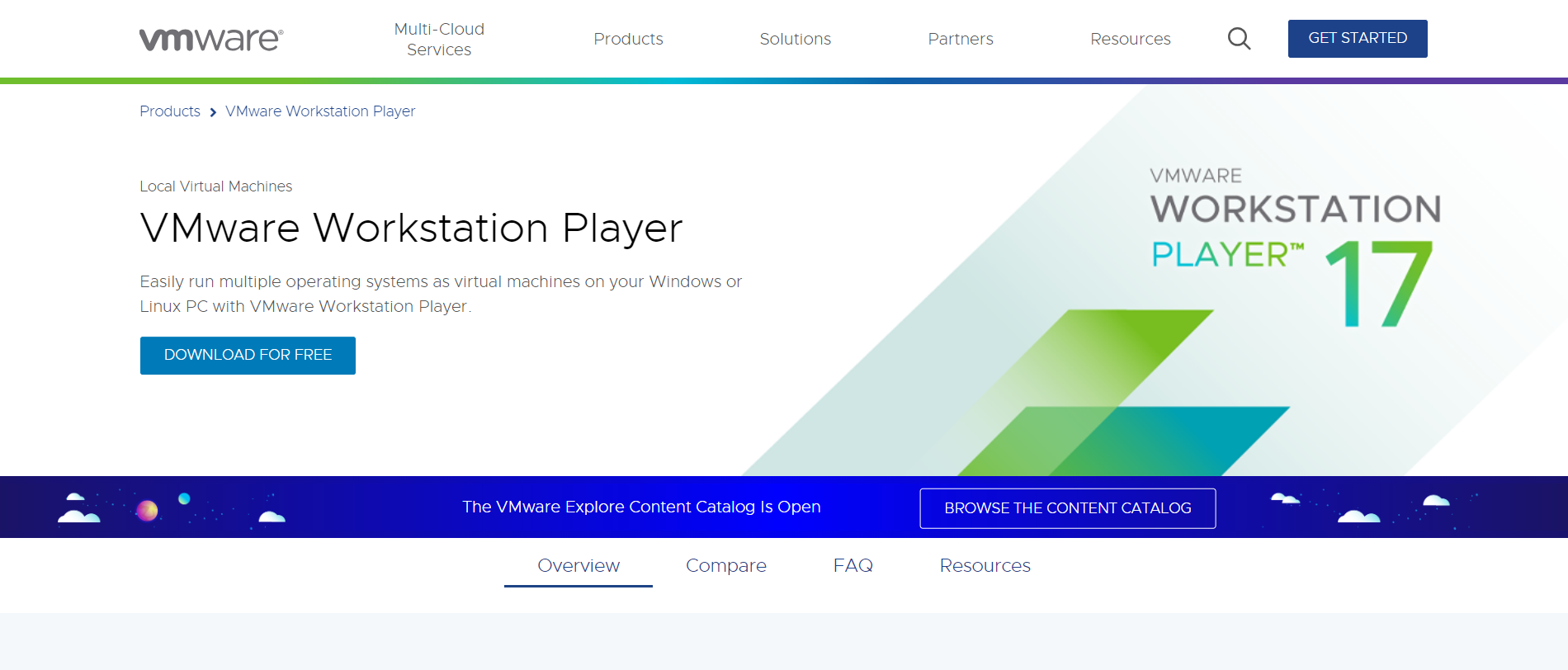The image size is (1568, 670).
Task: Click the GET STARTED button
Action: 1358,39
